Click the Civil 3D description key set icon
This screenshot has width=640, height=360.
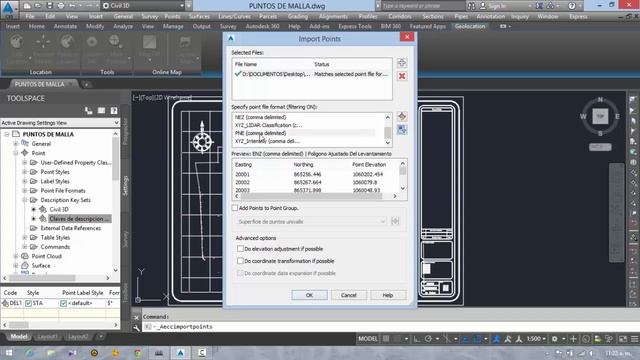coord(43,209)
